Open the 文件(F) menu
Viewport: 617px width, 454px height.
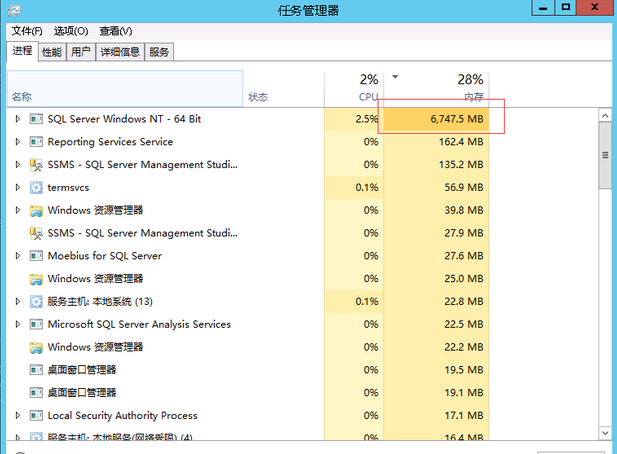[x=28, y=31]
